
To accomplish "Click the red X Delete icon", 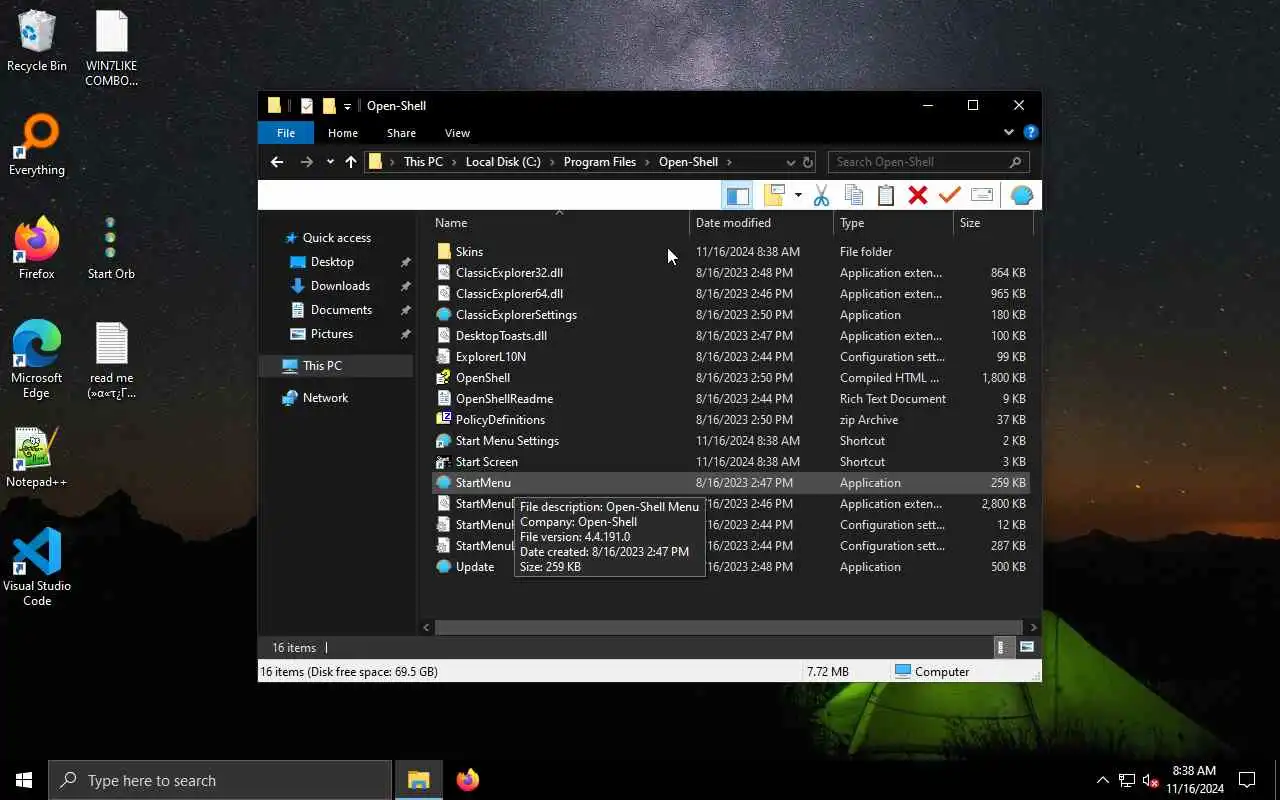I will [x=917, y=196].
